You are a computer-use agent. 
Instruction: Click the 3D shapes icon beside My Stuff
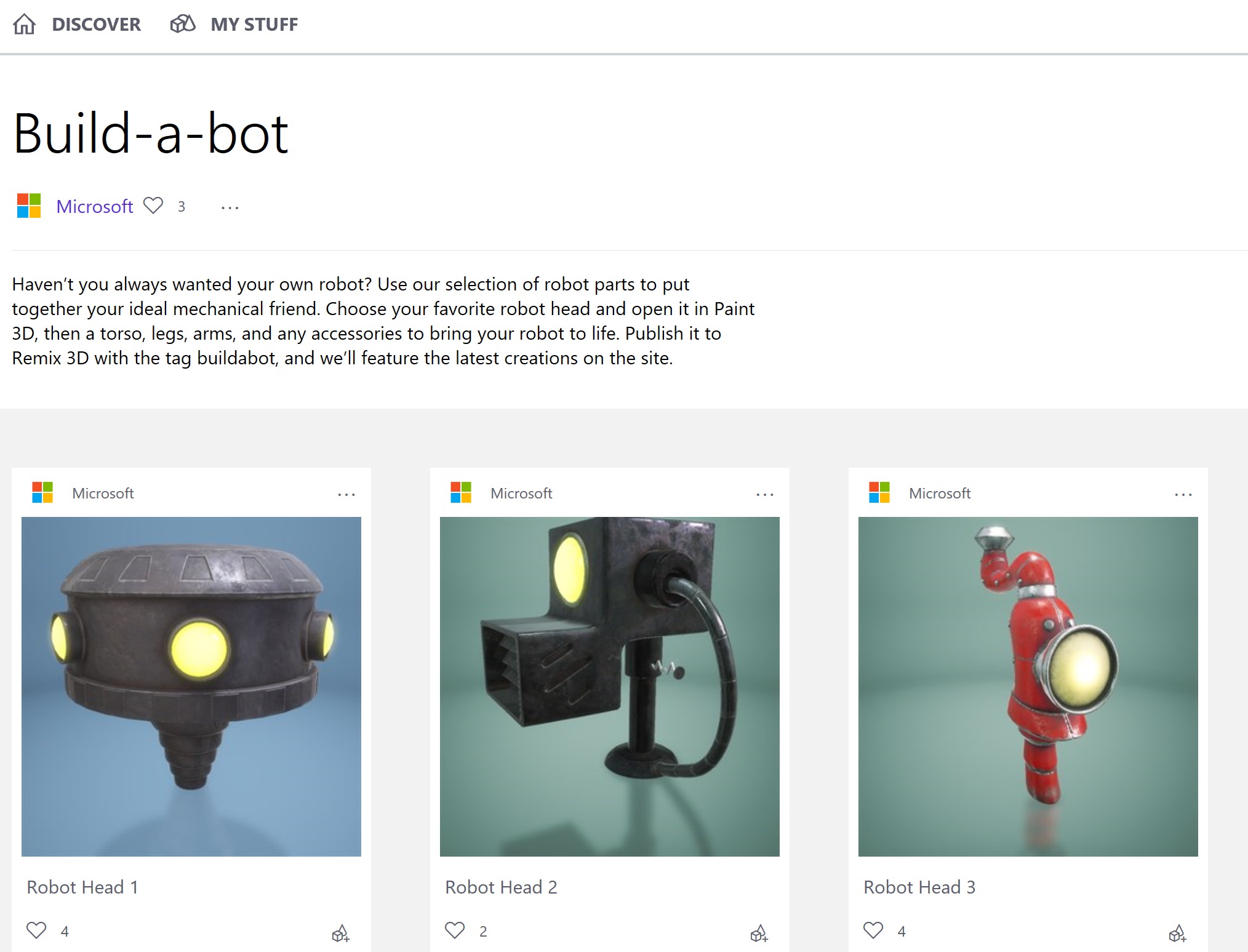(183, 24)
